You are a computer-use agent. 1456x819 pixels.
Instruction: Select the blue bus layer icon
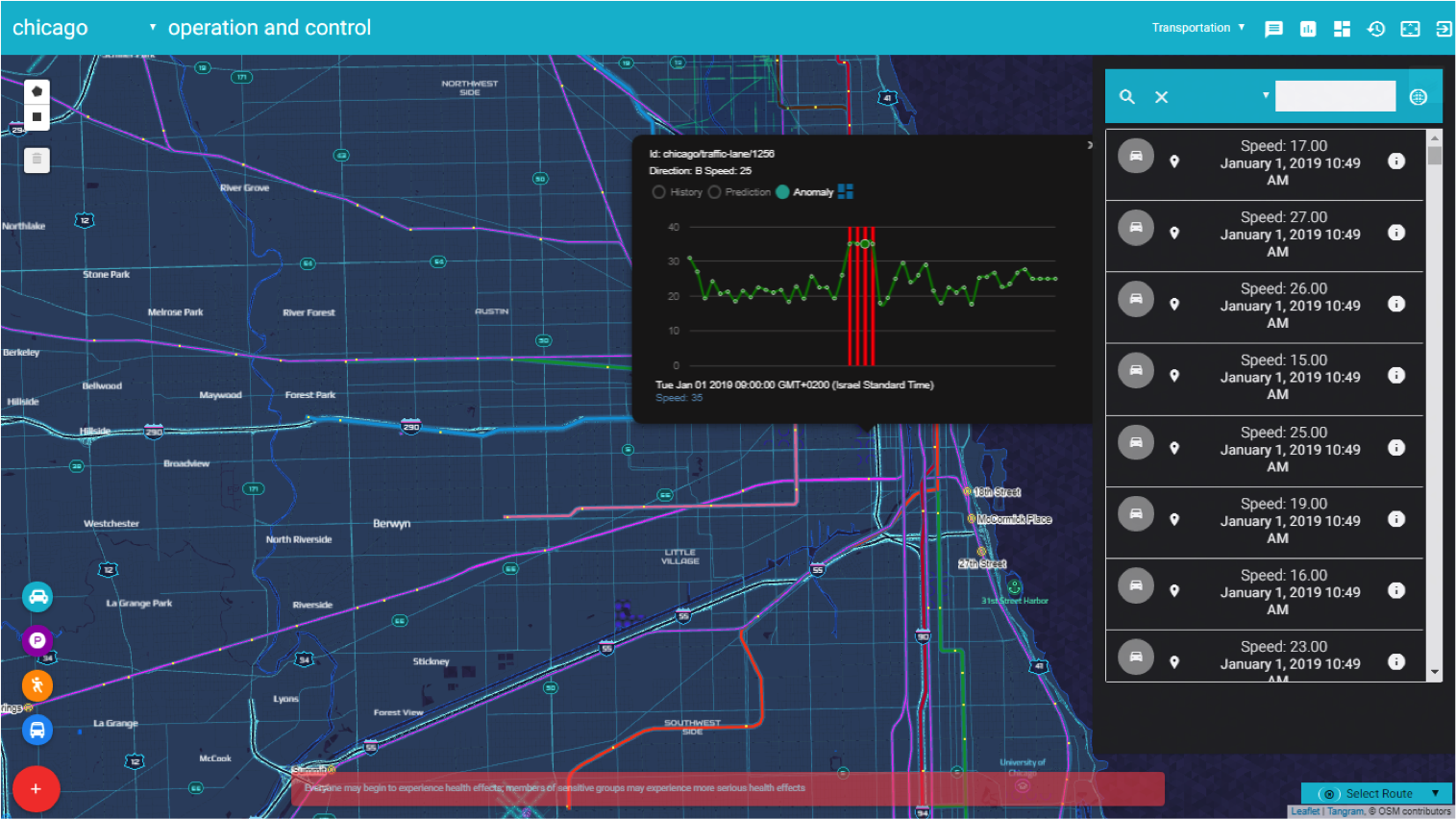tap(37, 730)
